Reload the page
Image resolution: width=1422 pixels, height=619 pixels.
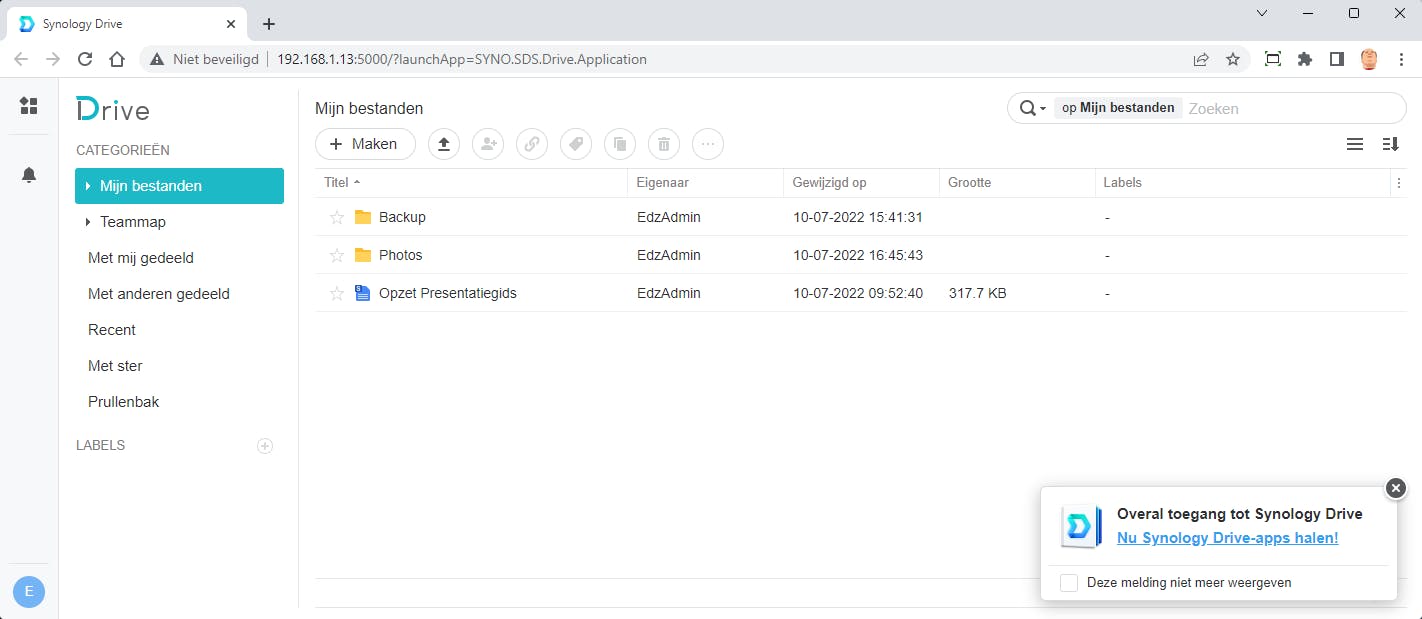point(85,59)
